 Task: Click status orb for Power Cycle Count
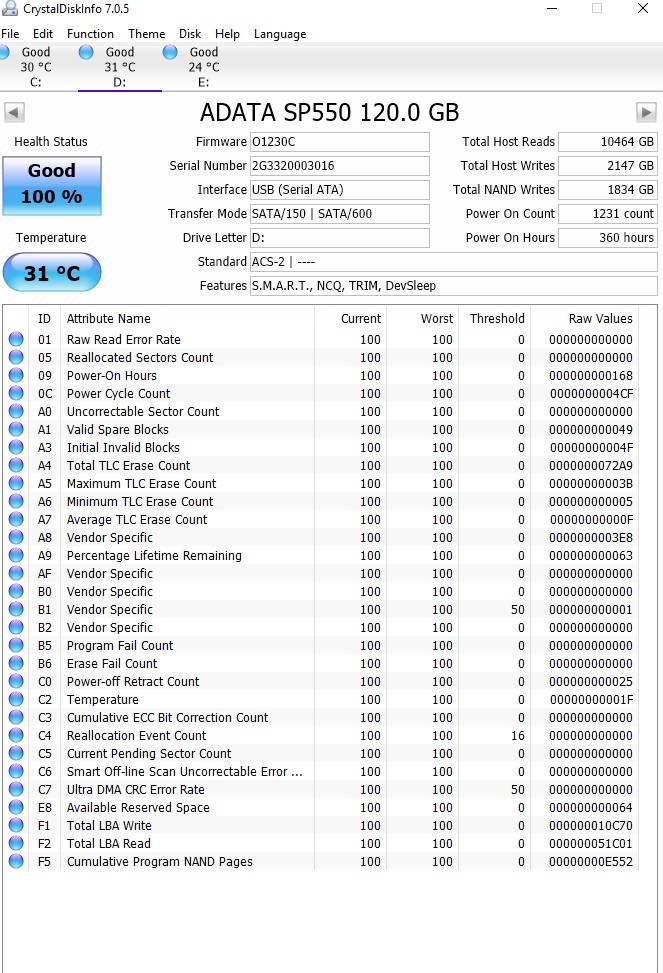pos(16,393)
